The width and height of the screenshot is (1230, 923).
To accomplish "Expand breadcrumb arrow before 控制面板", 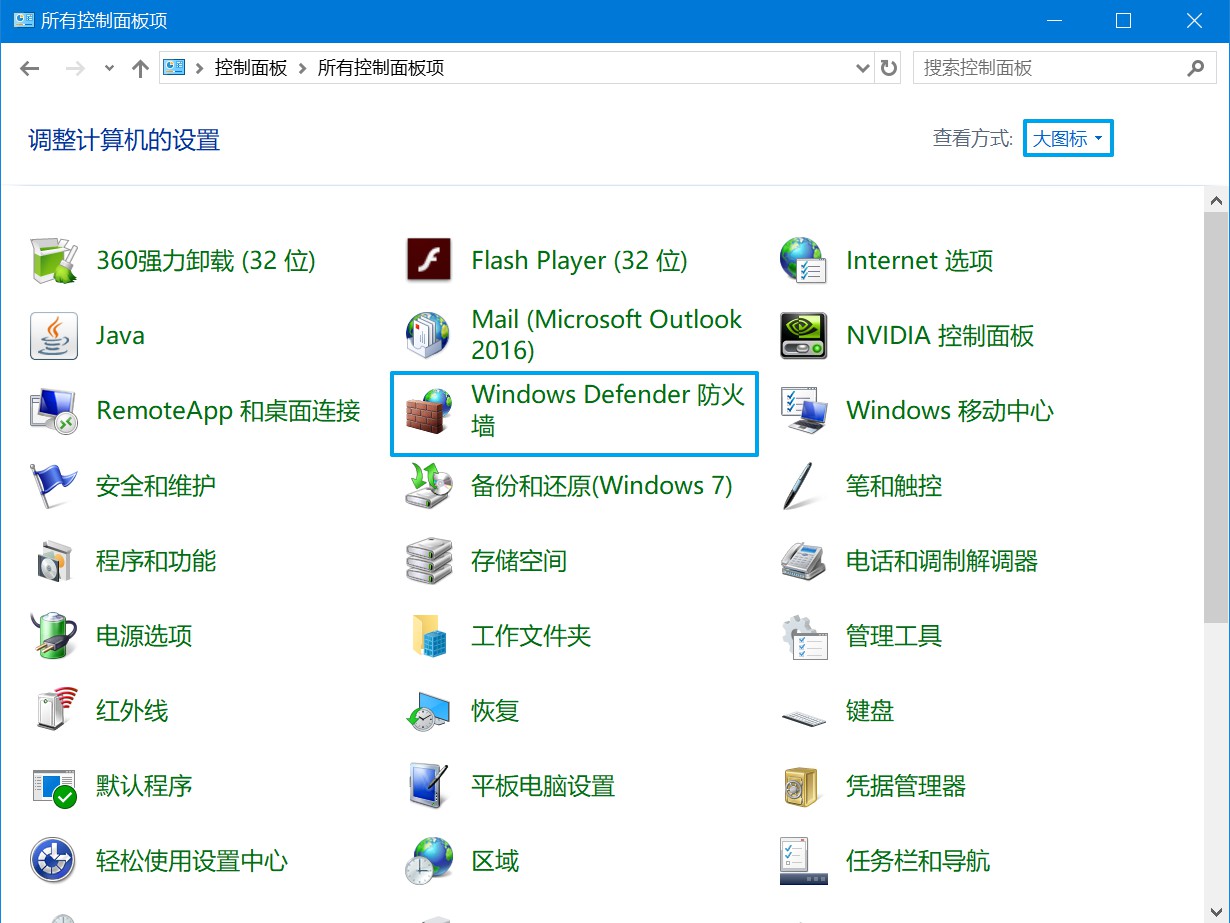I will click(200, 68).
